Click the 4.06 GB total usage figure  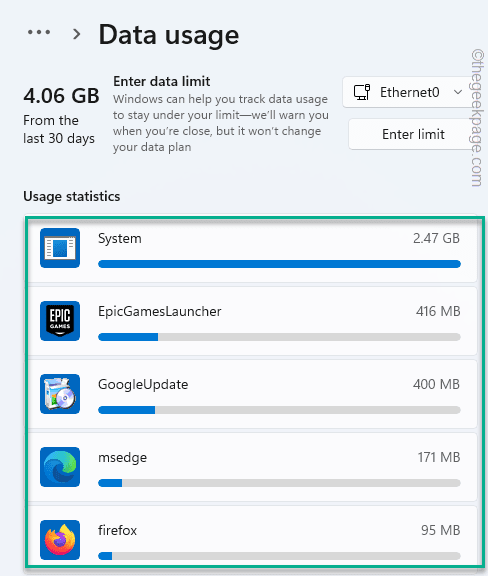pos(61,96)
